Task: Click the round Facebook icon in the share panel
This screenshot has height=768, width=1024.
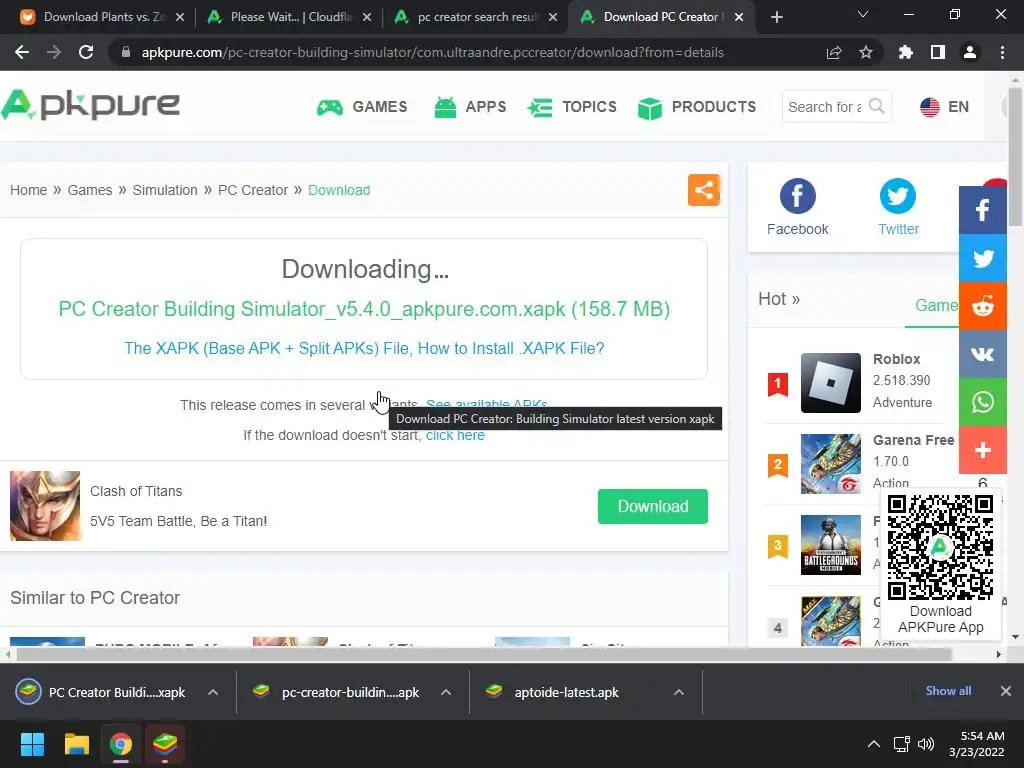Action: tap(797, 196)
